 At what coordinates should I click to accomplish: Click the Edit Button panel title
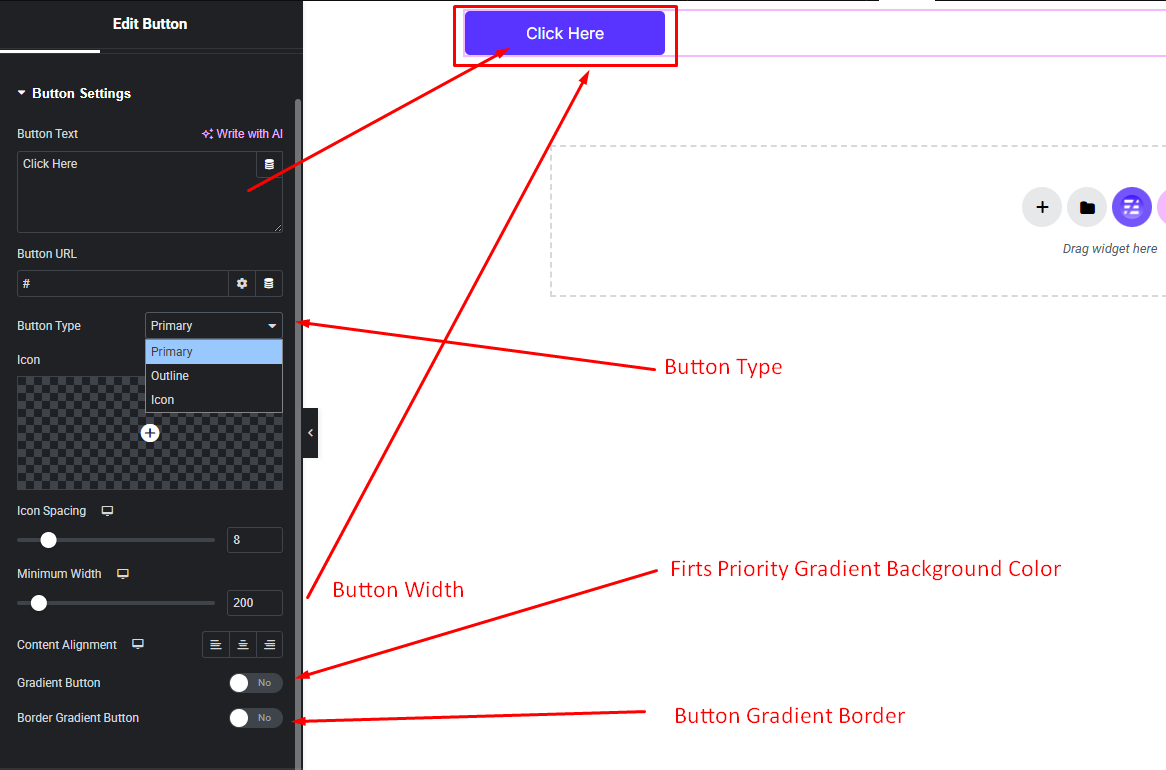point(149,24)
